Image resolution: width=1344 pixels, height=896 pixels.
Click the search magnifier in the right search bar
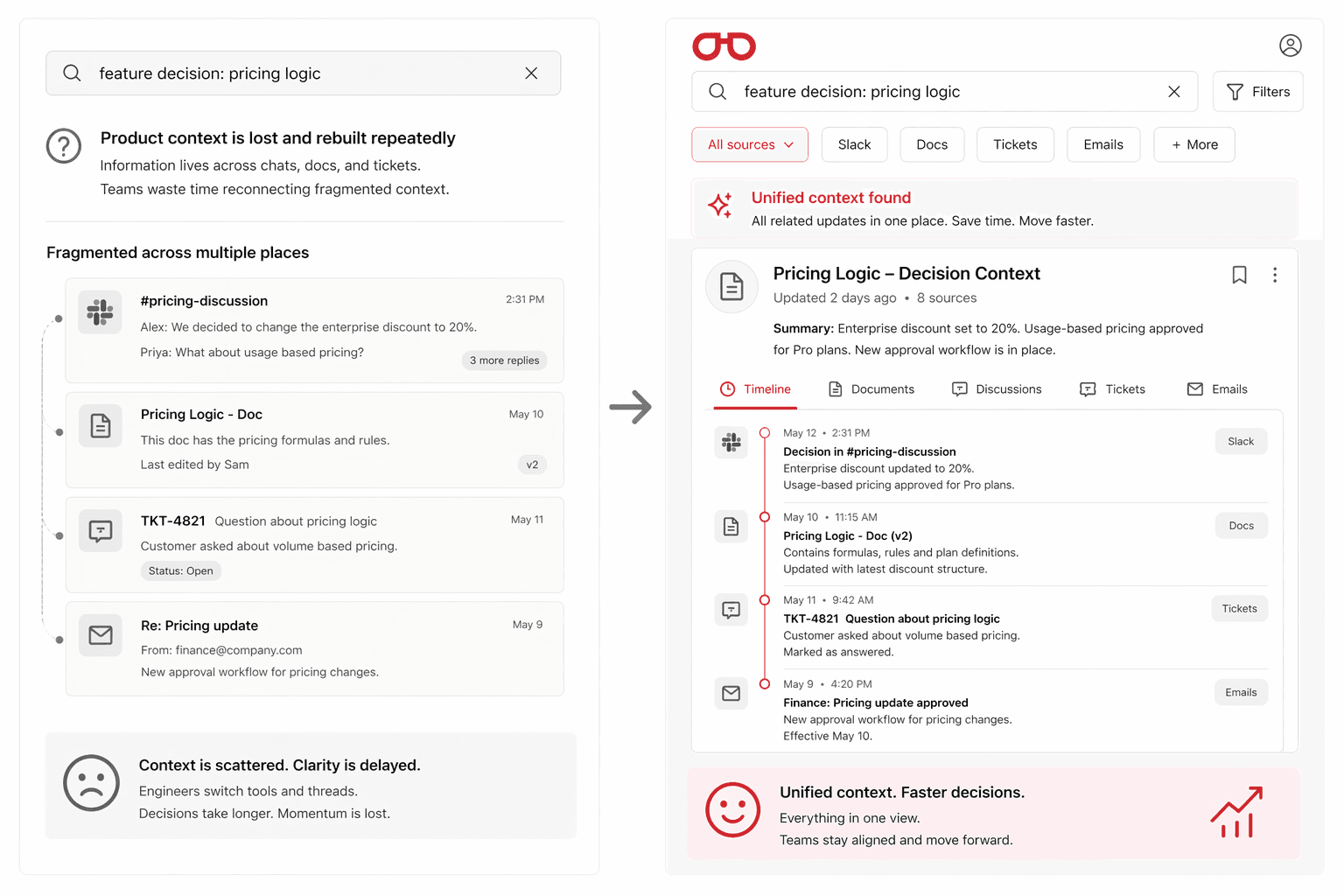click(717, 92)
